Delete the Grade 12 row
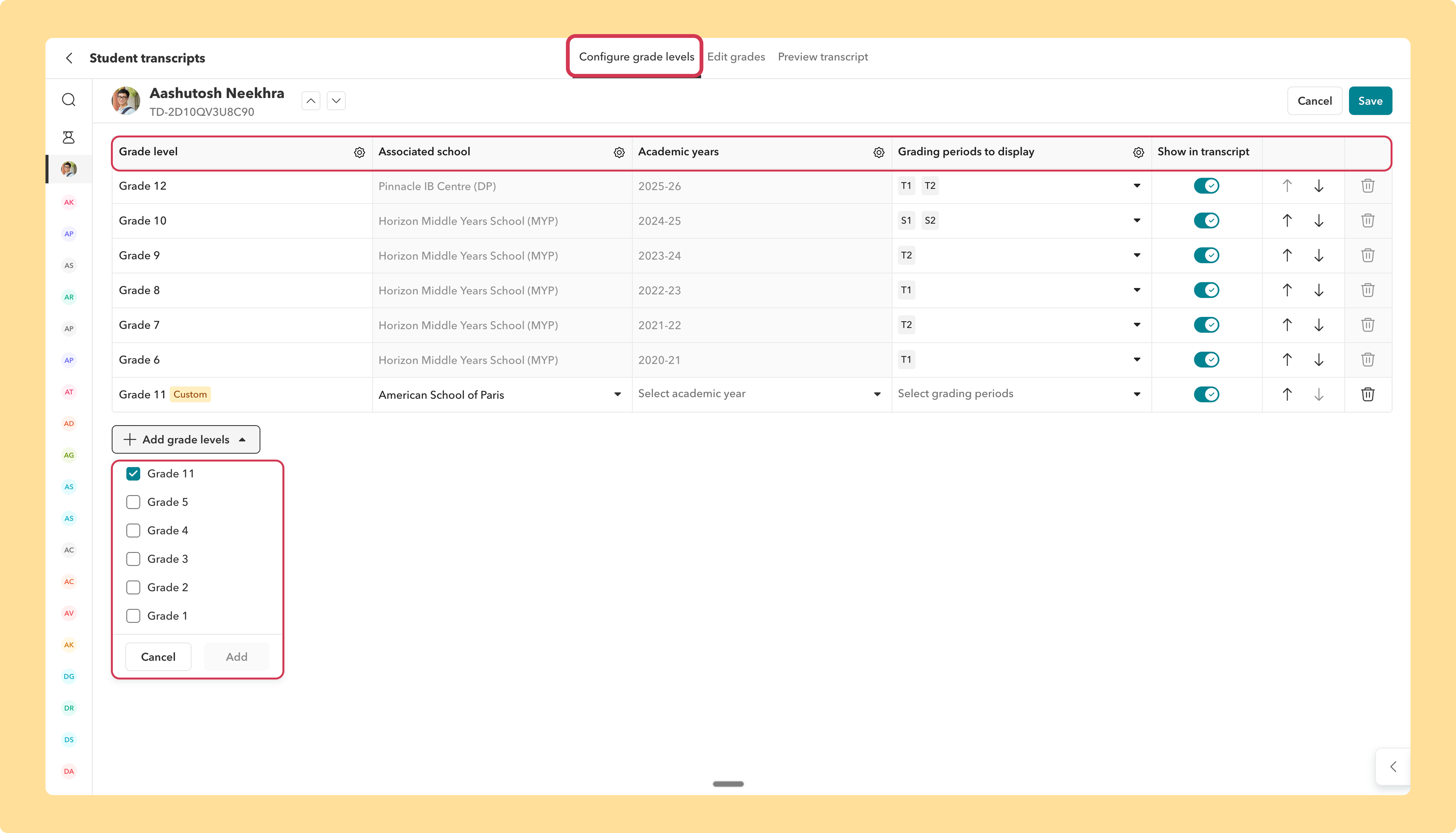The width and height of the screenshot is (1456, 833). (1368, 186)
